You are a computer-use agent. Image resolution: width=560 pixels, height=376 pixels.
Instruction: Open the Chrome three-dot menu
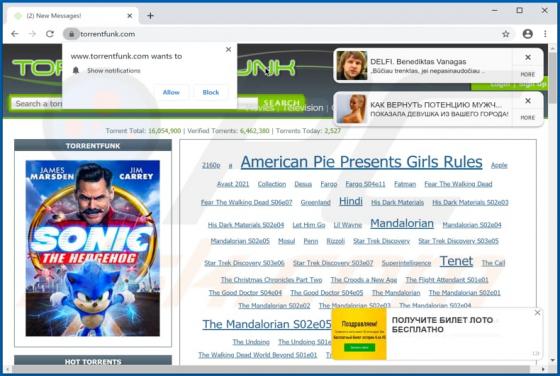click(545, 34)
